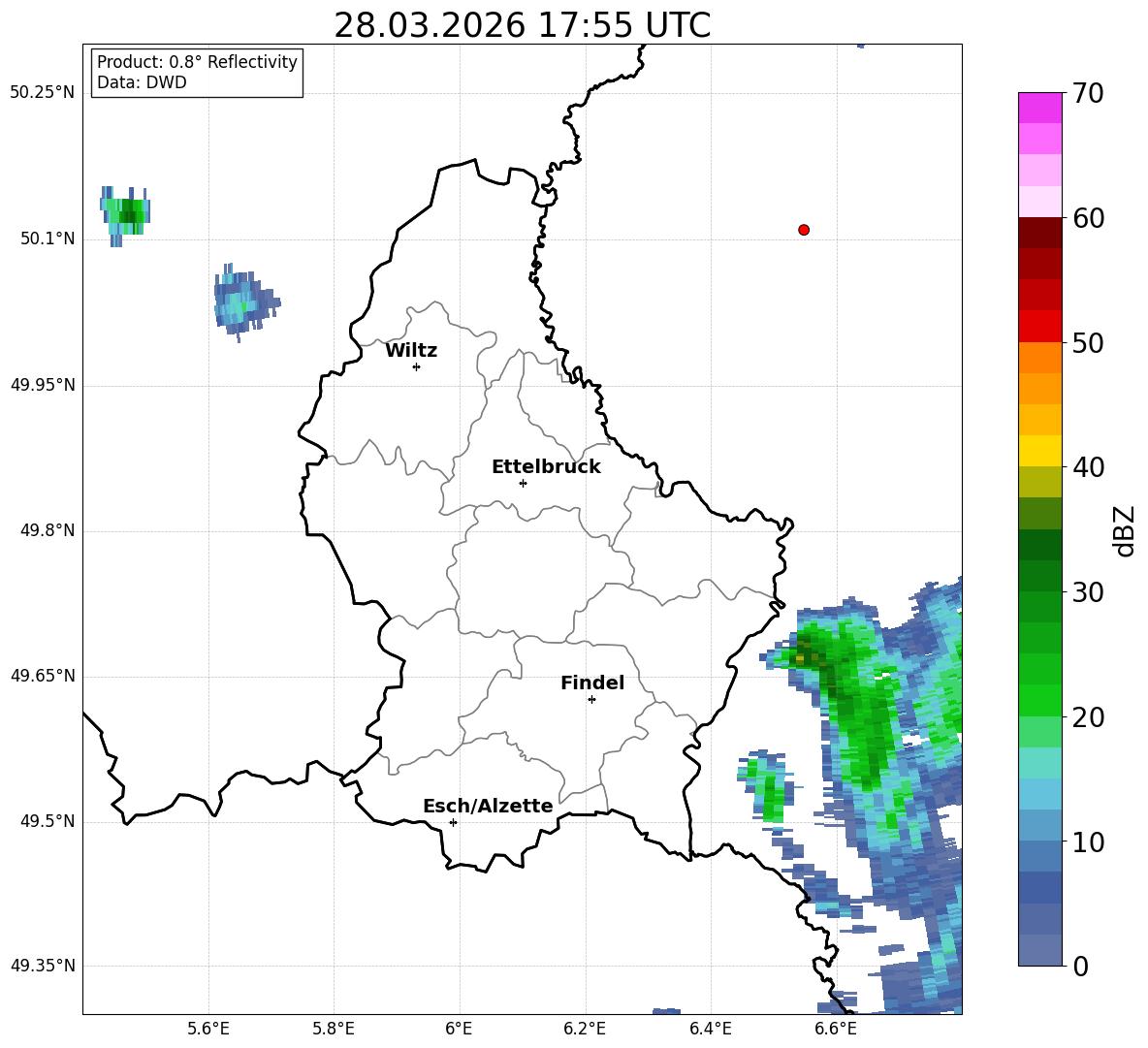This screenshot has height=1048, width=1148.
Task: Select the Ettelbruck station label
Action: 546,467
